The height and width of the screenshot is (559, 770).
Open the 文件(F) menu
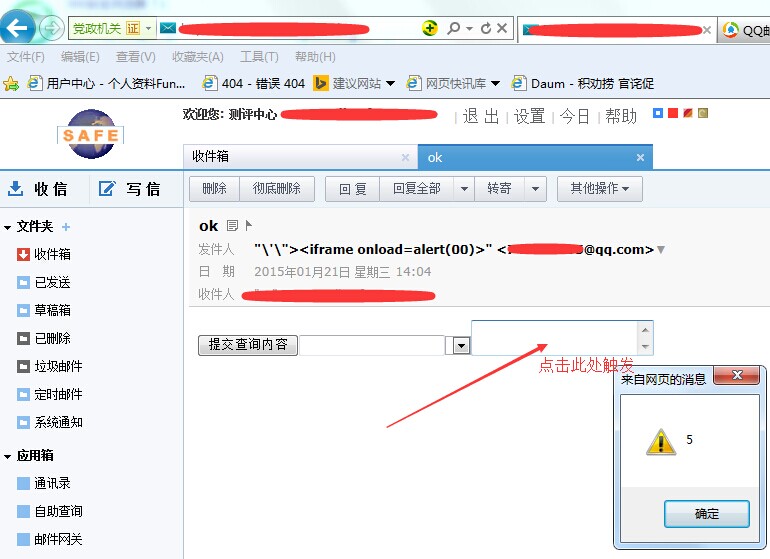(26, 57)
